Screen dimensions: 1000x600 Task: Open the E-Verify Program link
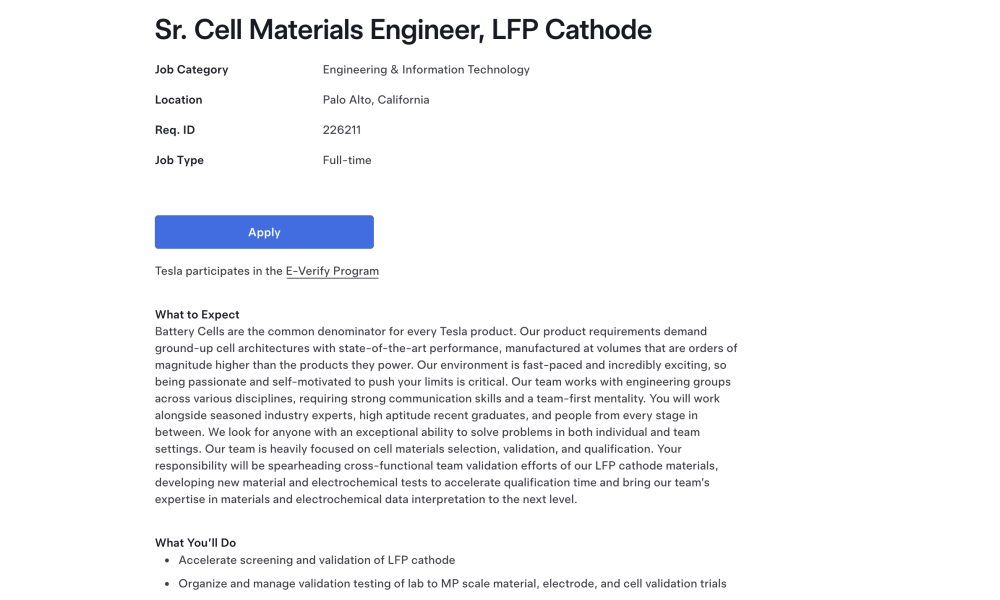coord(332,271)
